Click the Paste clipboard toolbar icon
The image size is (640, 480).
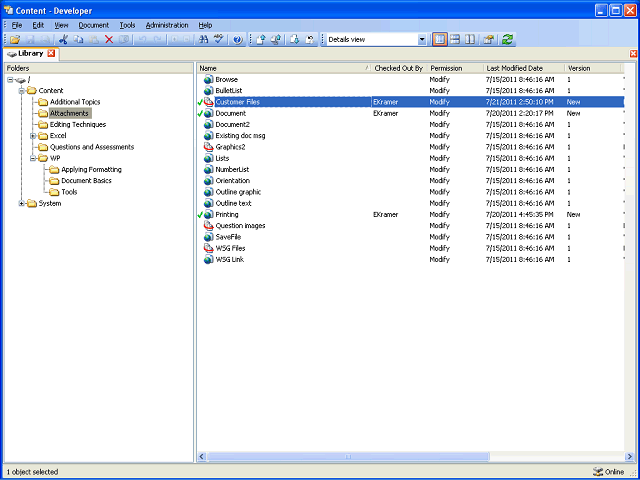pyautogui.click(x=94, y=40)
